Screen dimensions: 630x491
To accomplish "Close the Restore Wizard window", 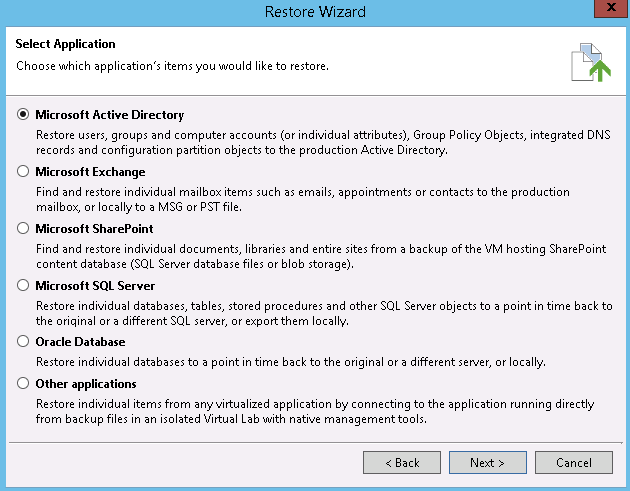I will 611,8.
